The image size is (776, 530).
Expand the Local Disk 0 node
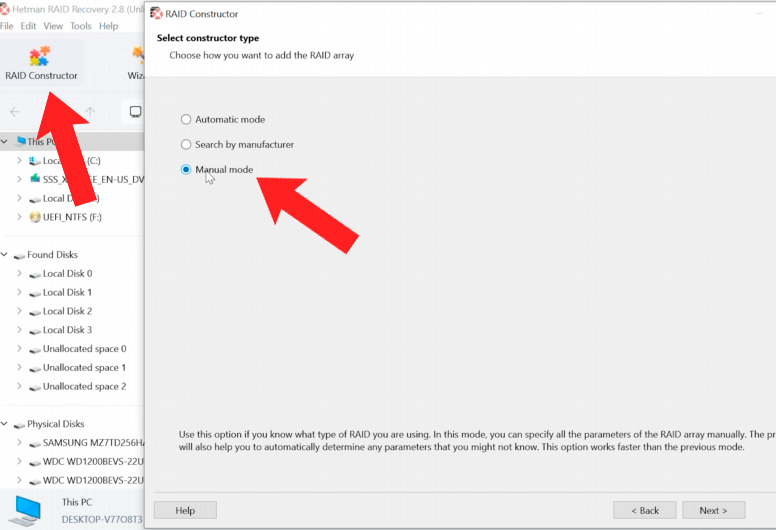click(19, 273)
